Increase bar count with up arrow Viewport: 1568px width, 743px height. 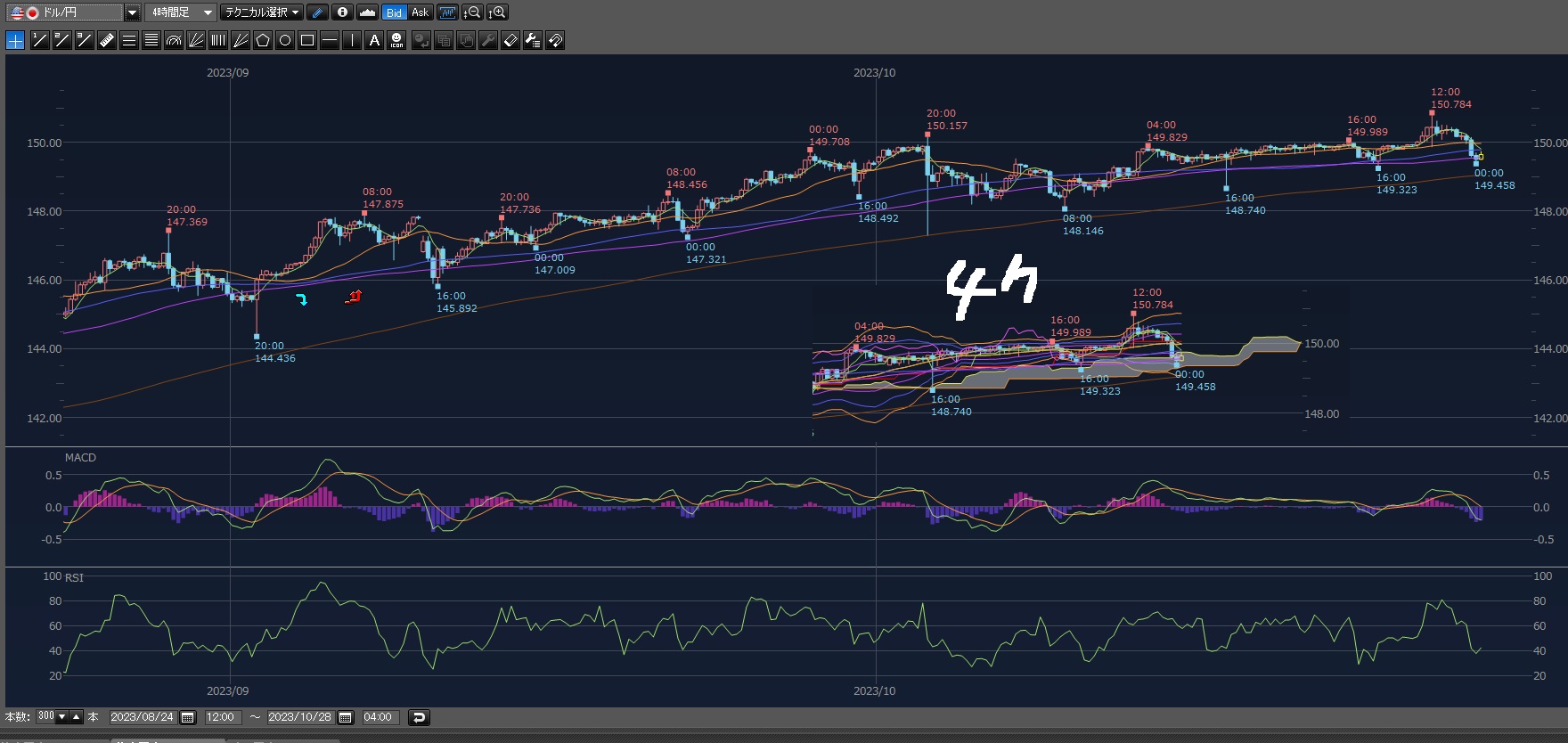tap(77, 717)
